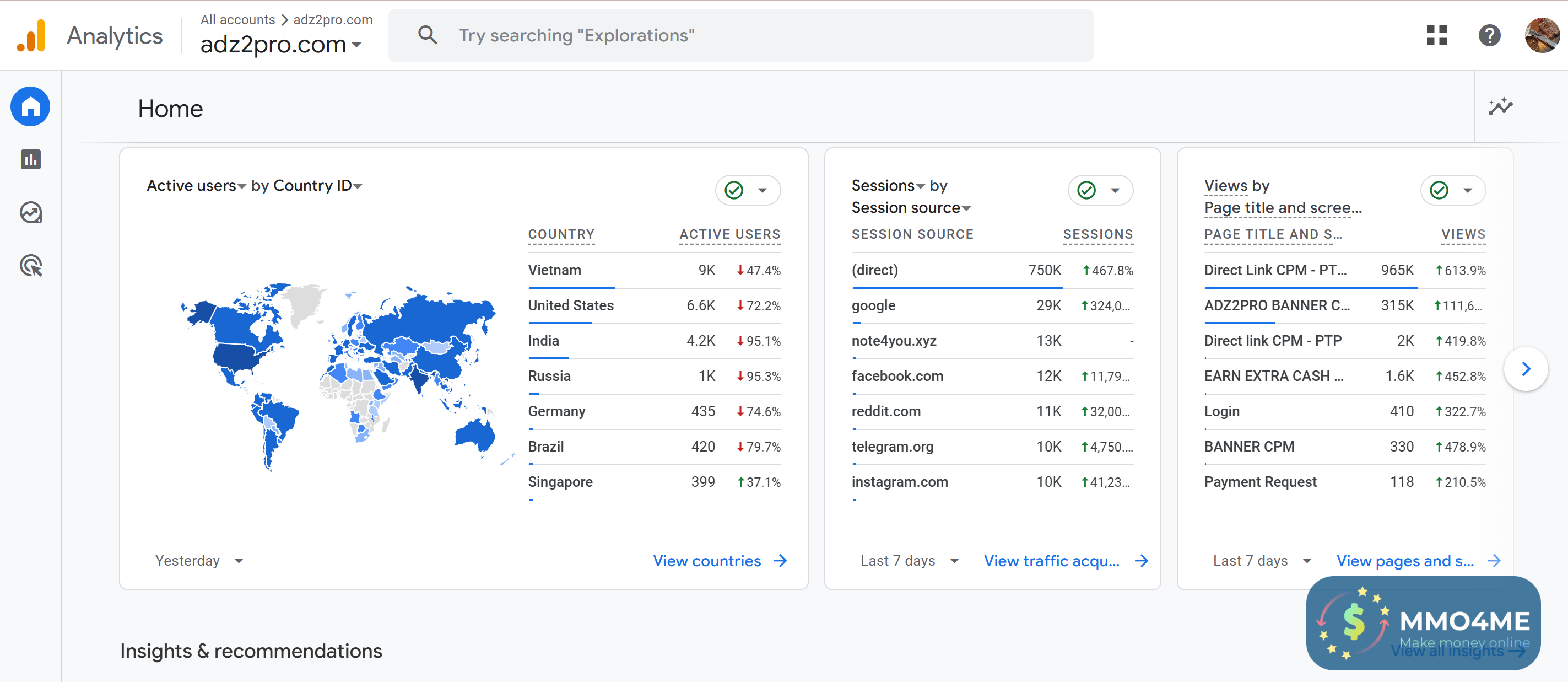
Task: Click the (direct) session source row
Action: click(992, 270)
